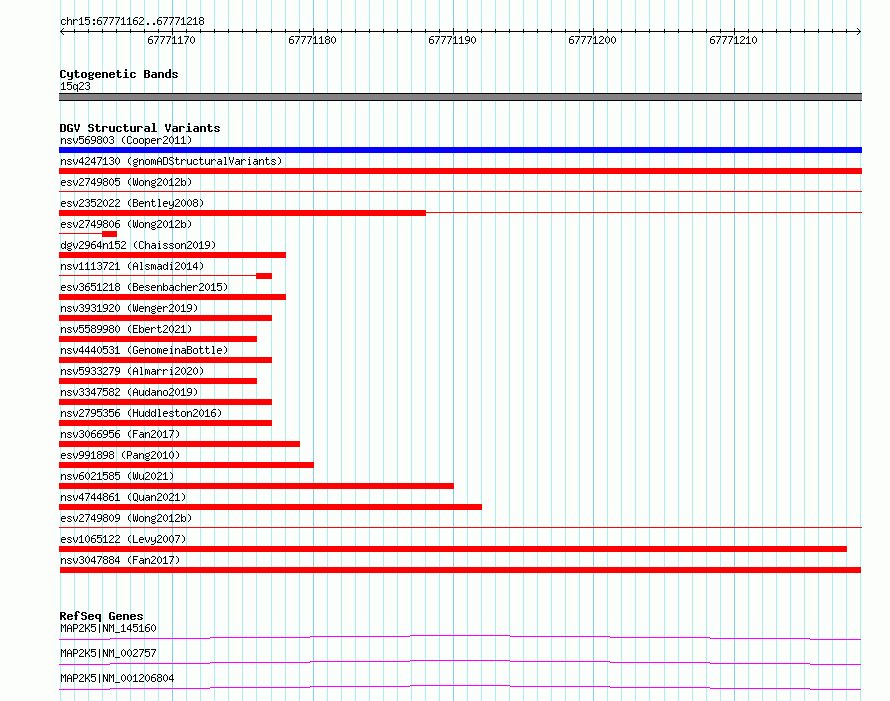Click the small esv2749806 red variant block

pos(110,234)
